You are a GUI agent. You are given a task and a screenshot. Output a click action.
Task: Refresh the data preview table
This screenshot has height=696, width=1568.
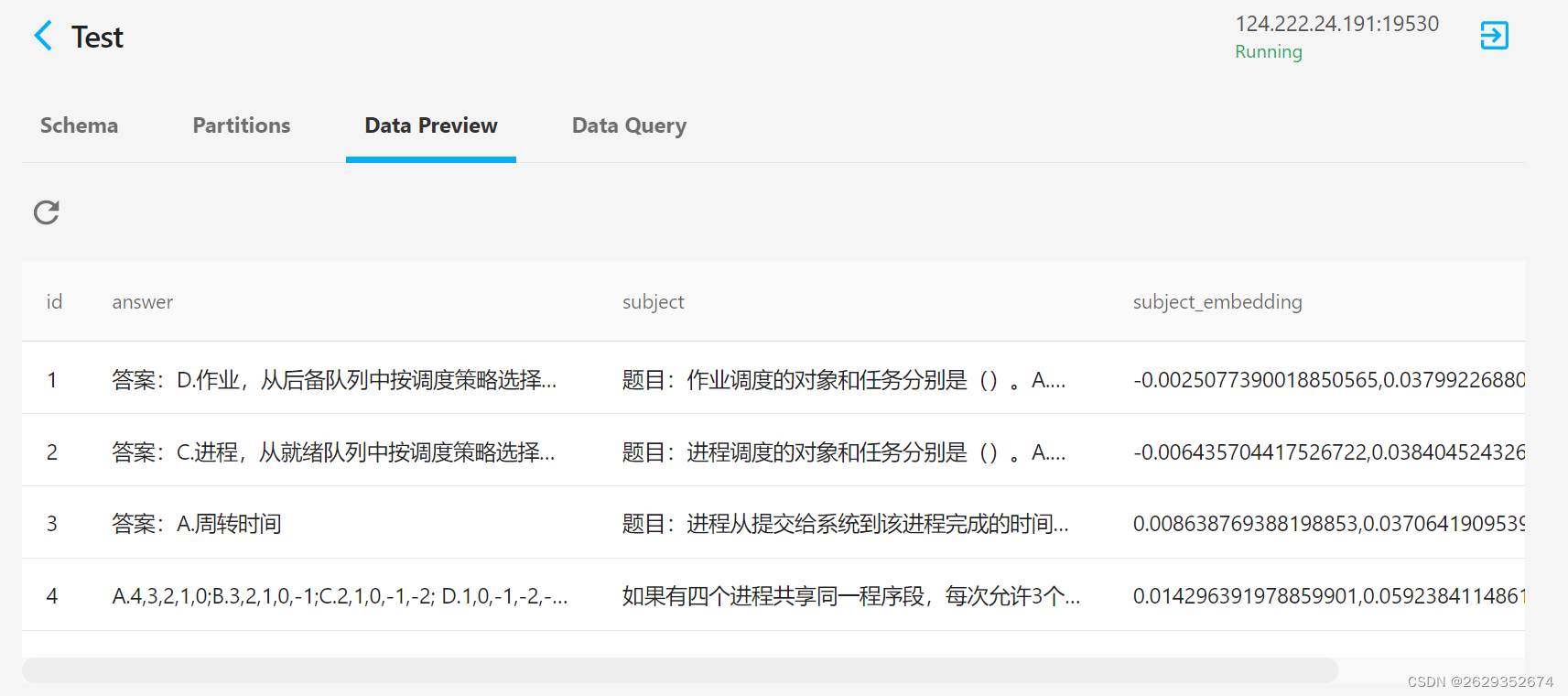click(47, 212)
